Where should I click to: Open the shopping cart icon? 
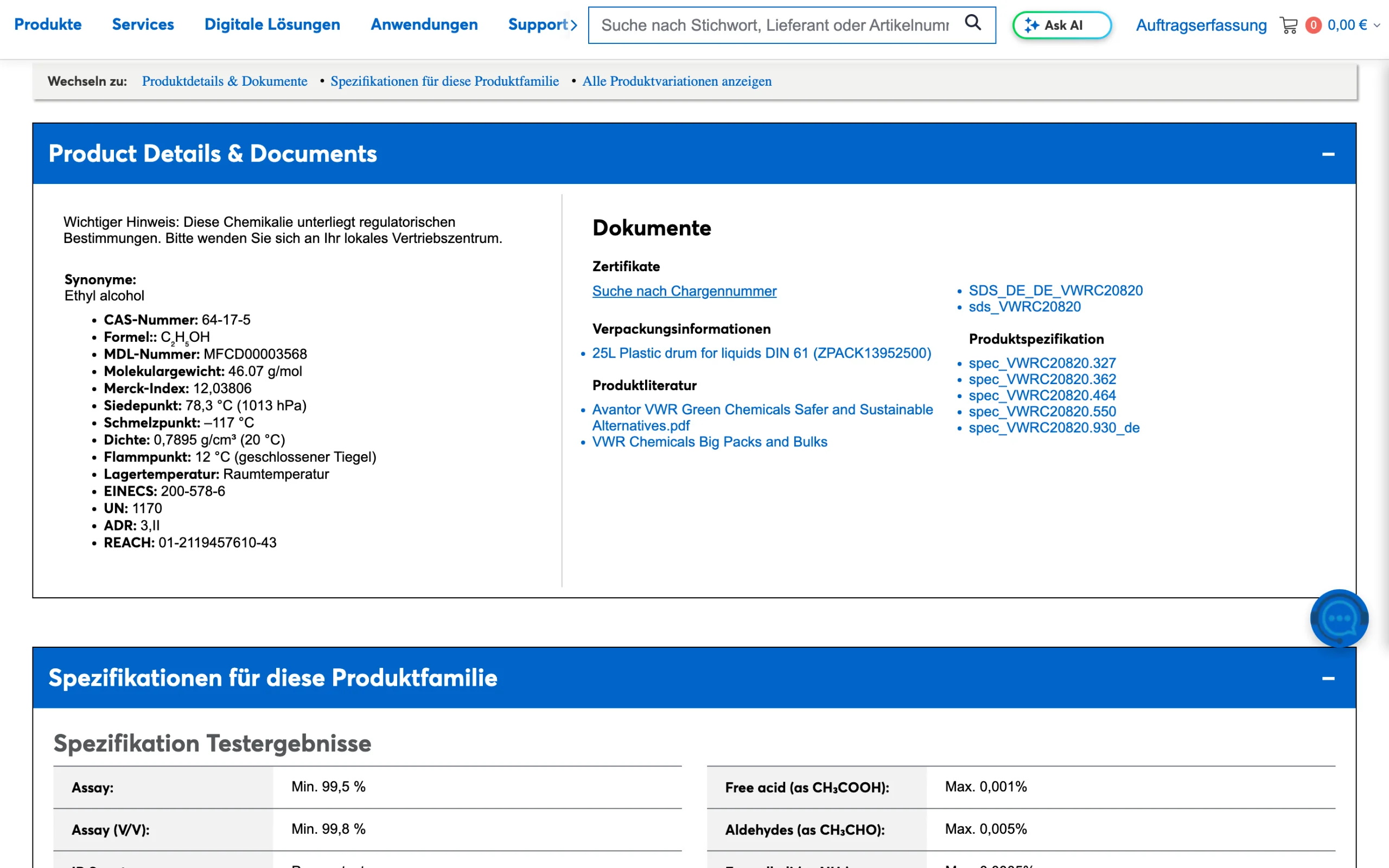[1289, 25]
